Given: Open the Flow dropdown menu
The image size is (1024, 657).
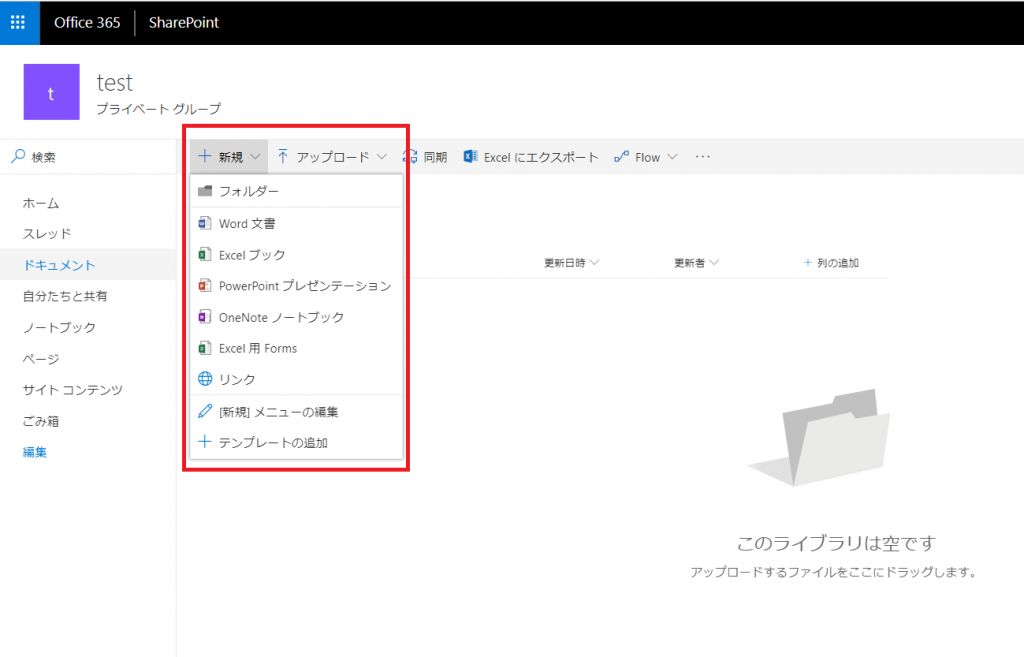Looking at the screenshot, I should [646, 157].
